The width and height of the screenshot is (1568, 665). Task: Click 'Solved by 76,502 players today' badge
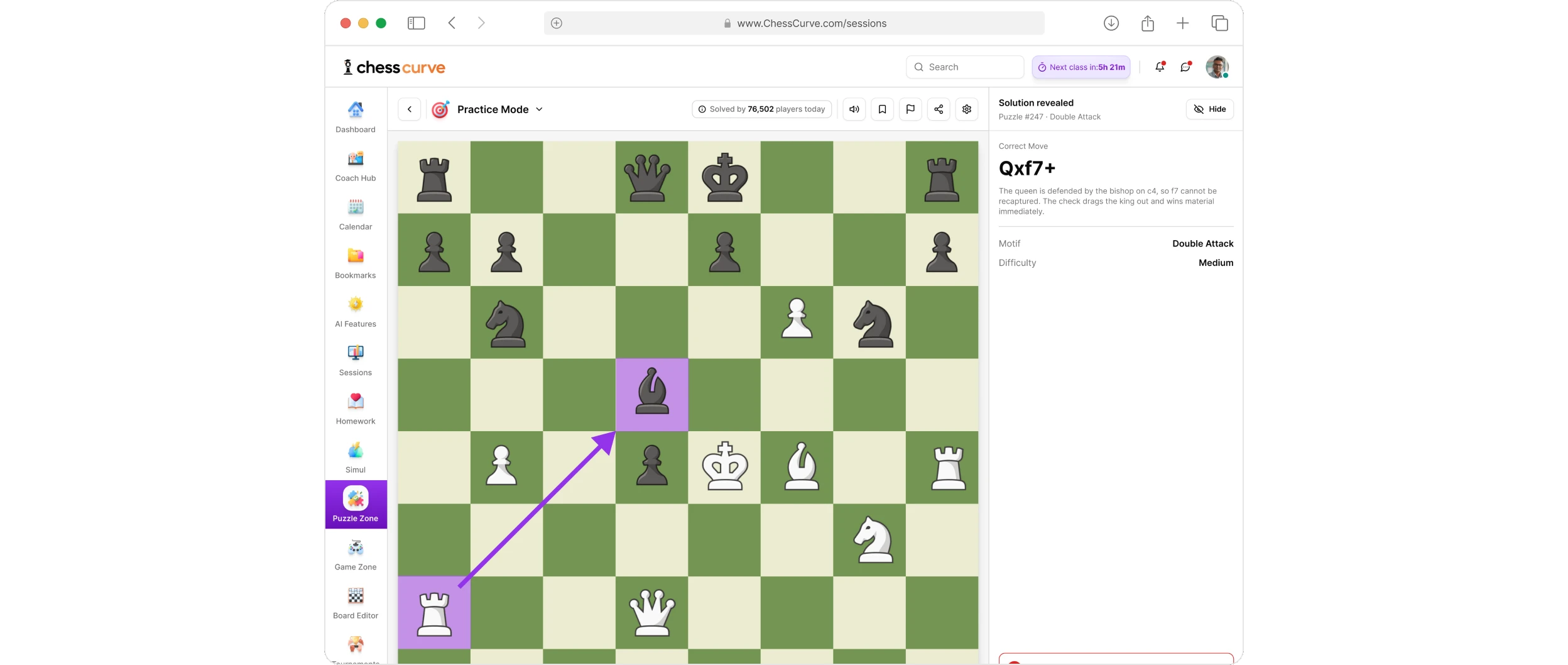(761, 109)
